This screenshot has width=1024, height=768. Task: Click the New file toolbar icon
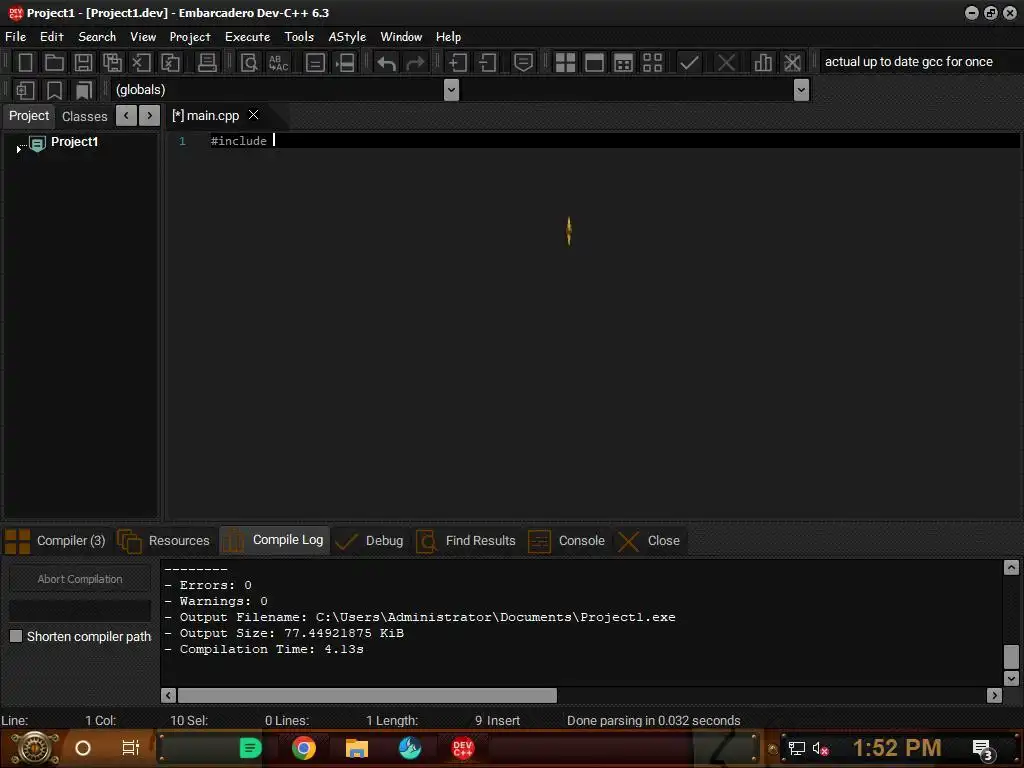coord(25,63)
